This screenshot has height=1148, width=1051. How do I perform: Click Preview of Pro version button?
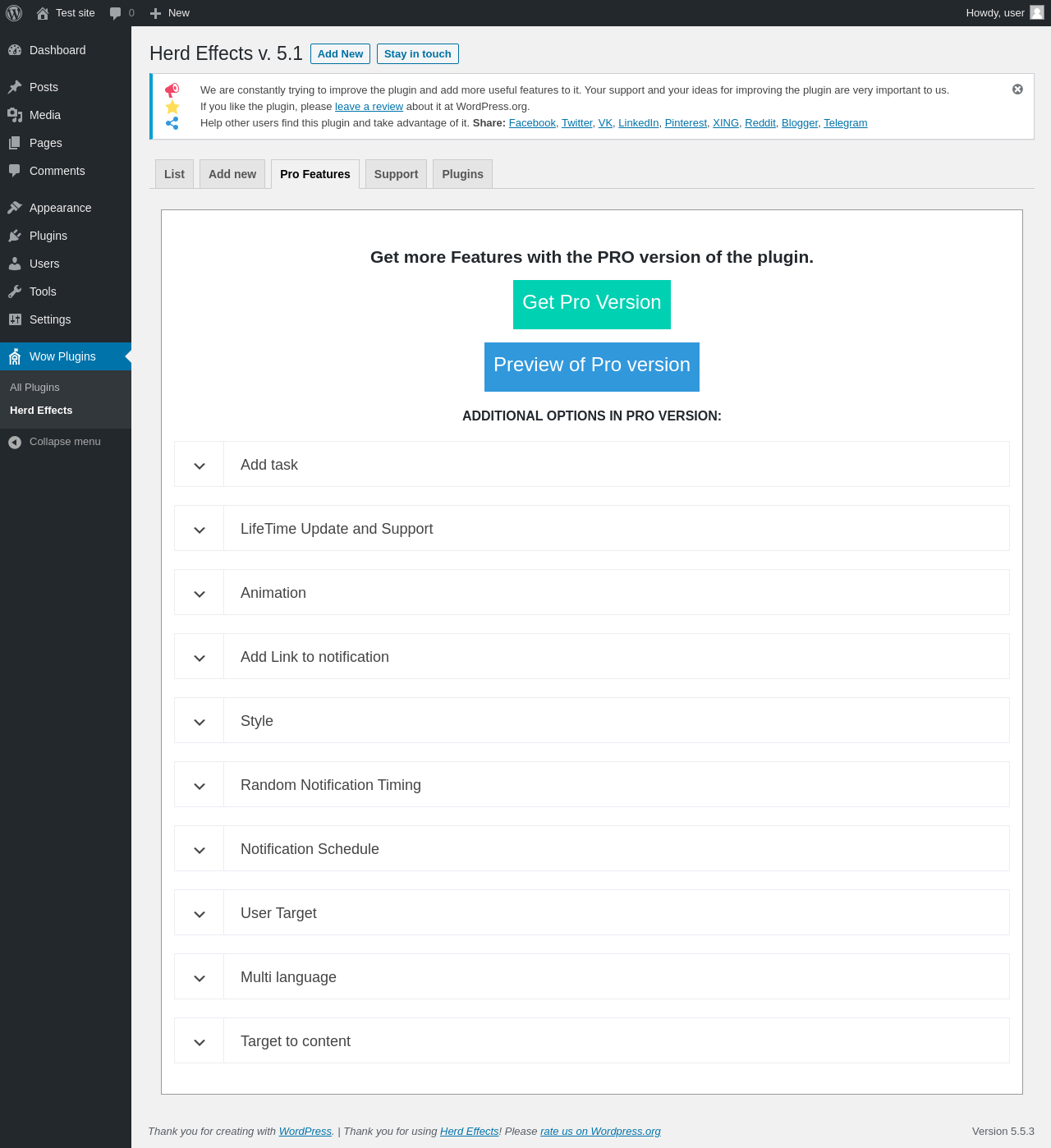pos(592,367)
